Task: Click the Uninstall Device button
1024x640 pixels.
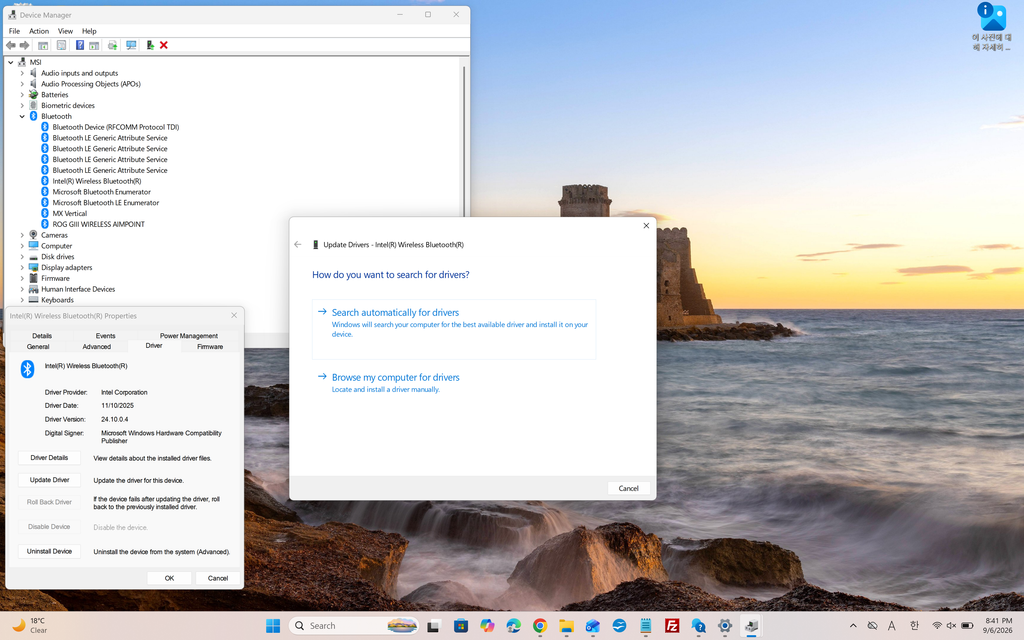Action: click(49, 551)
